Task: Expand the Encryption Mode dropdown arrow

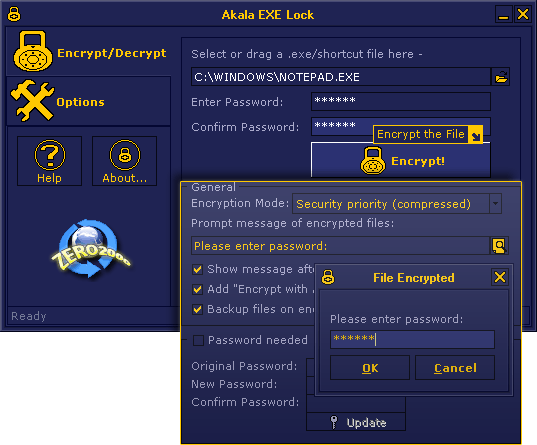Action: click(x=495, y=203)
